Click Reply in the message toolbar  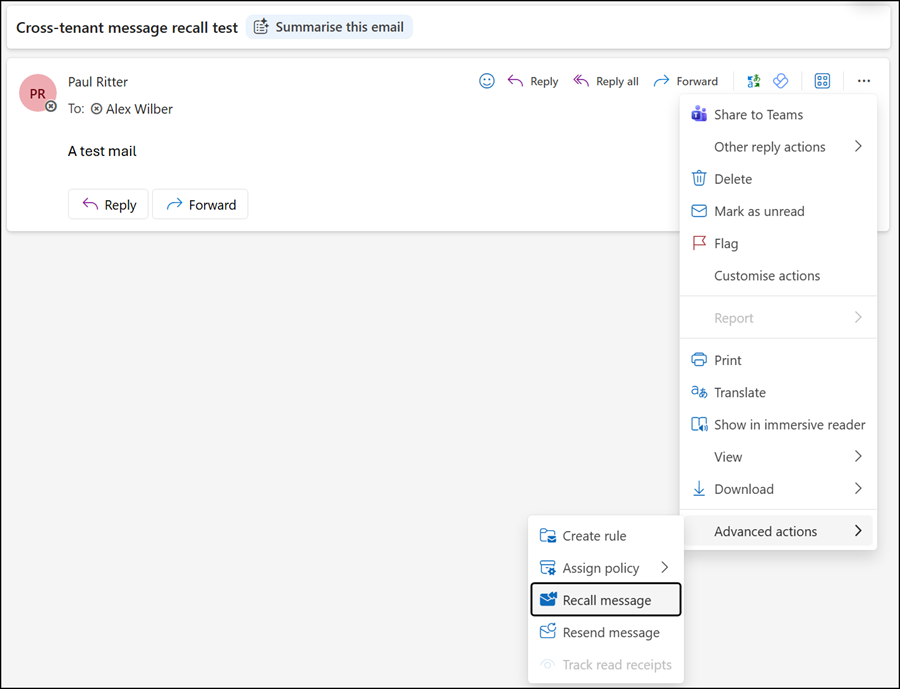click(x=533, y=82)
